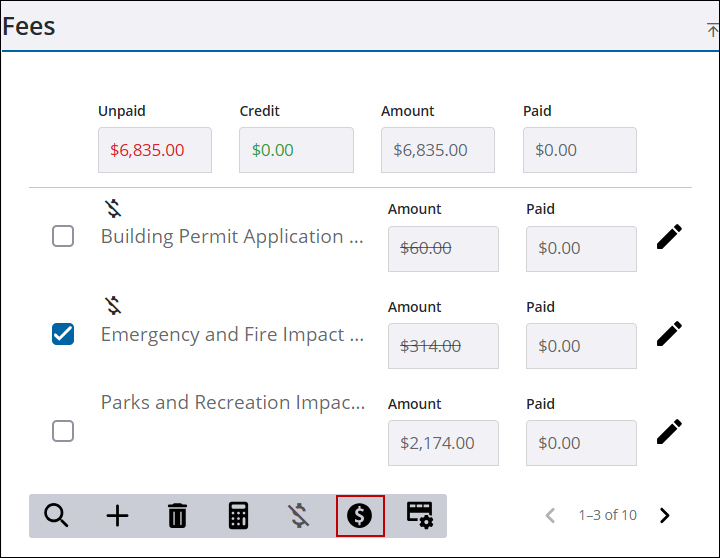
Task: Check the Building Permit Application checkbox
Action: tap(63, 237)
